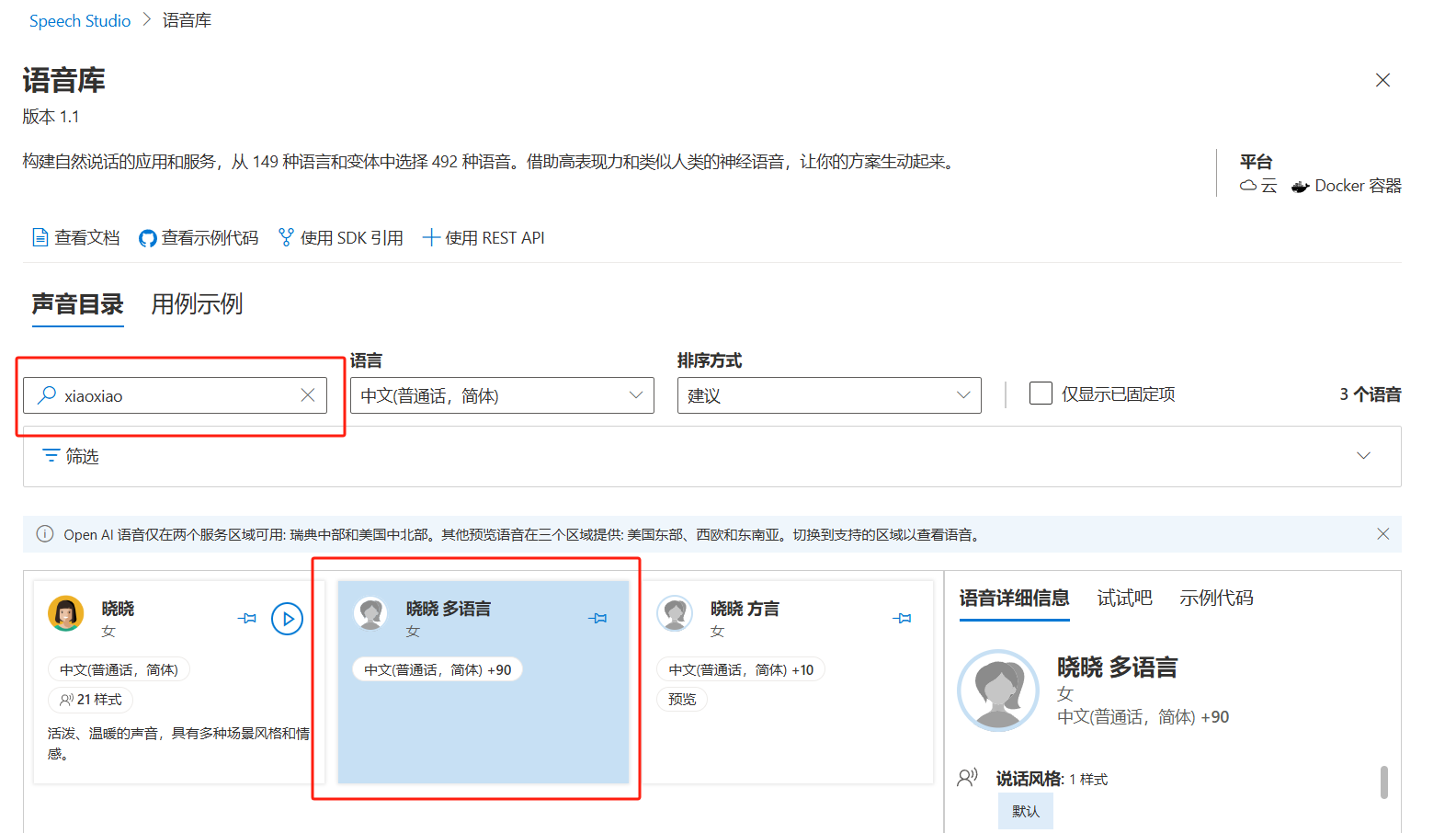Screen dimensions: 1456x833
Task: Click the 晓晓 avatar thumbnail
Action: coord(65,613)
